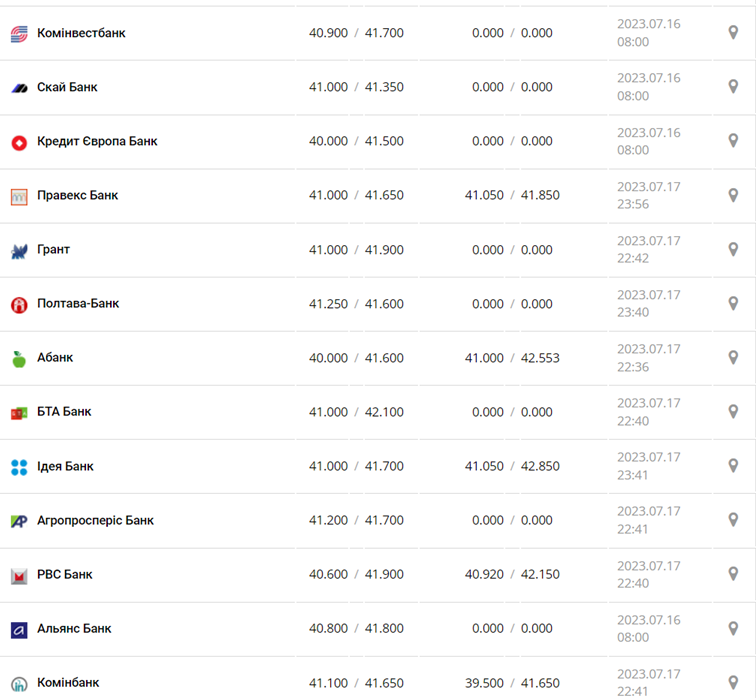
Task: Click the Кредит Європа Банк logo
Action: tap(19, 142)
